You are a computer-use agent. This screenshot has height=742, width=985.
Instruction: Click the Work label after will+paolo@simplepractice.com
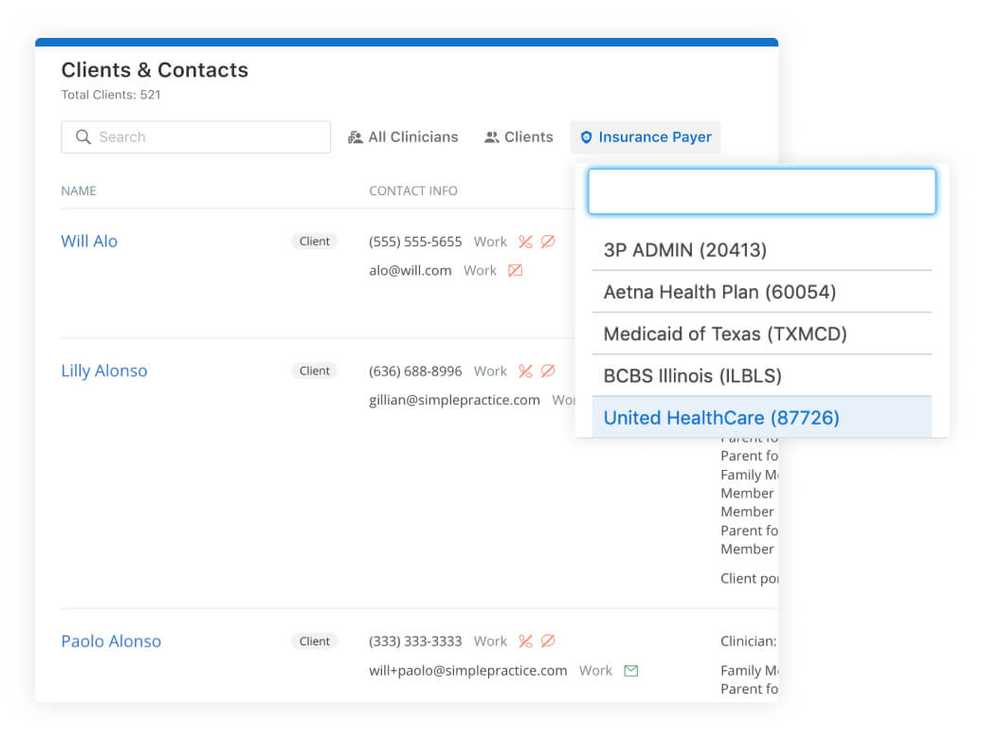596,670
